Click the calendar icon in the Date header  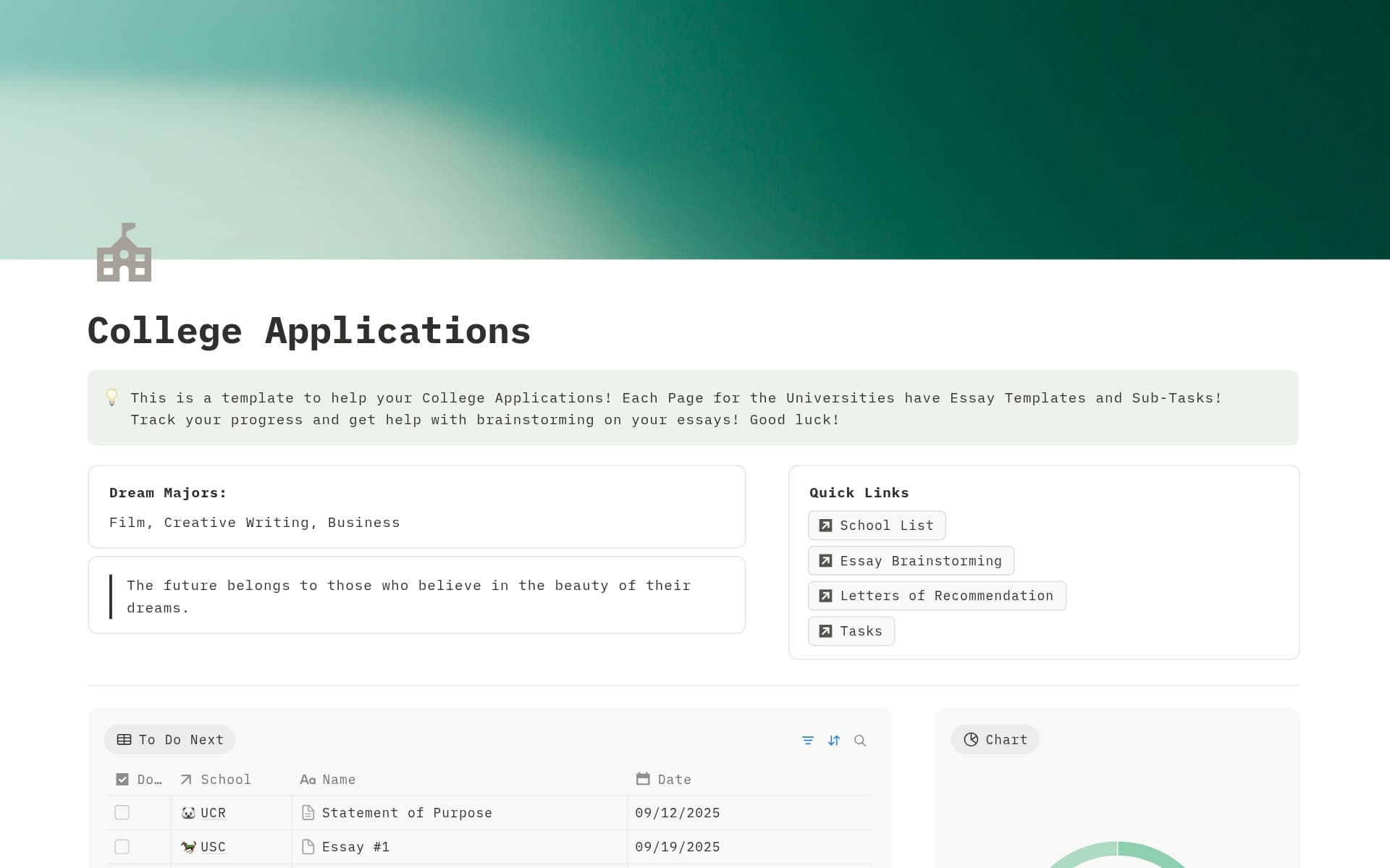coord(643,779)
